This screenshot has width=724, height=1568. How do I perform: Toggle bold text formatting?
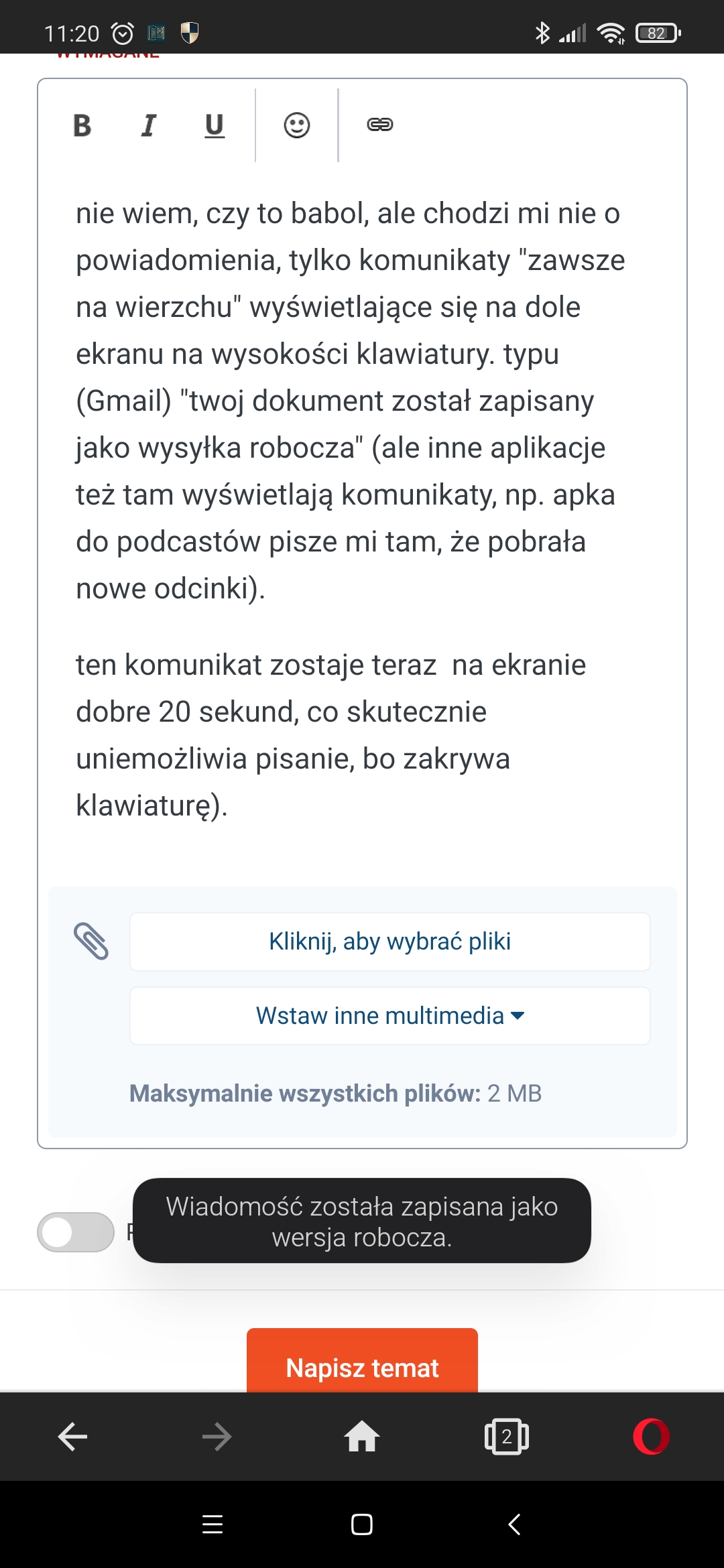click(82, 125)
